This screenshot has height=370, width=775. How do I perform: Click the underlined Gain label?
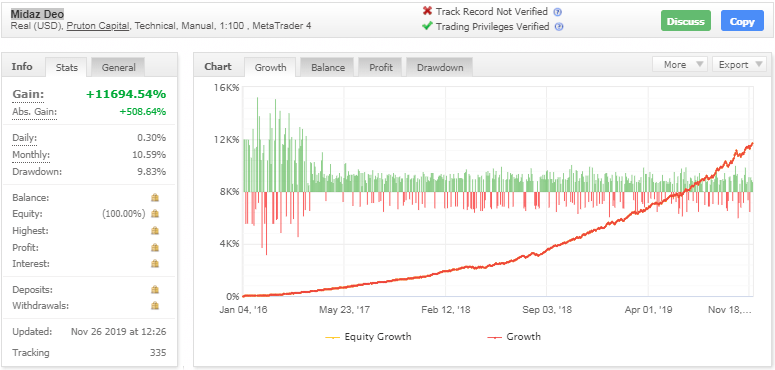coord(28,94)
